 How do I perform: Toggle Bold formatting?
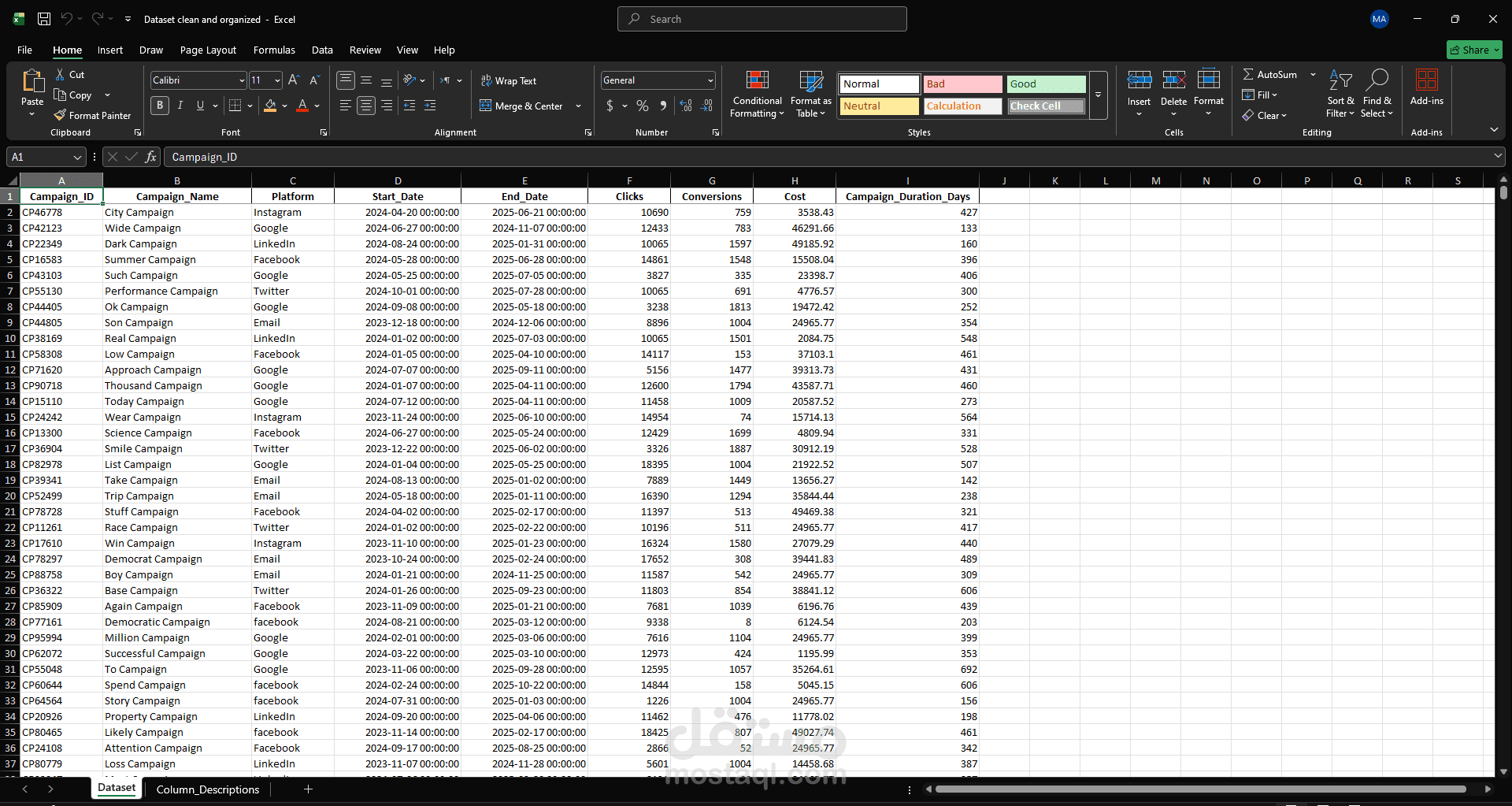(x=160, y=106)
